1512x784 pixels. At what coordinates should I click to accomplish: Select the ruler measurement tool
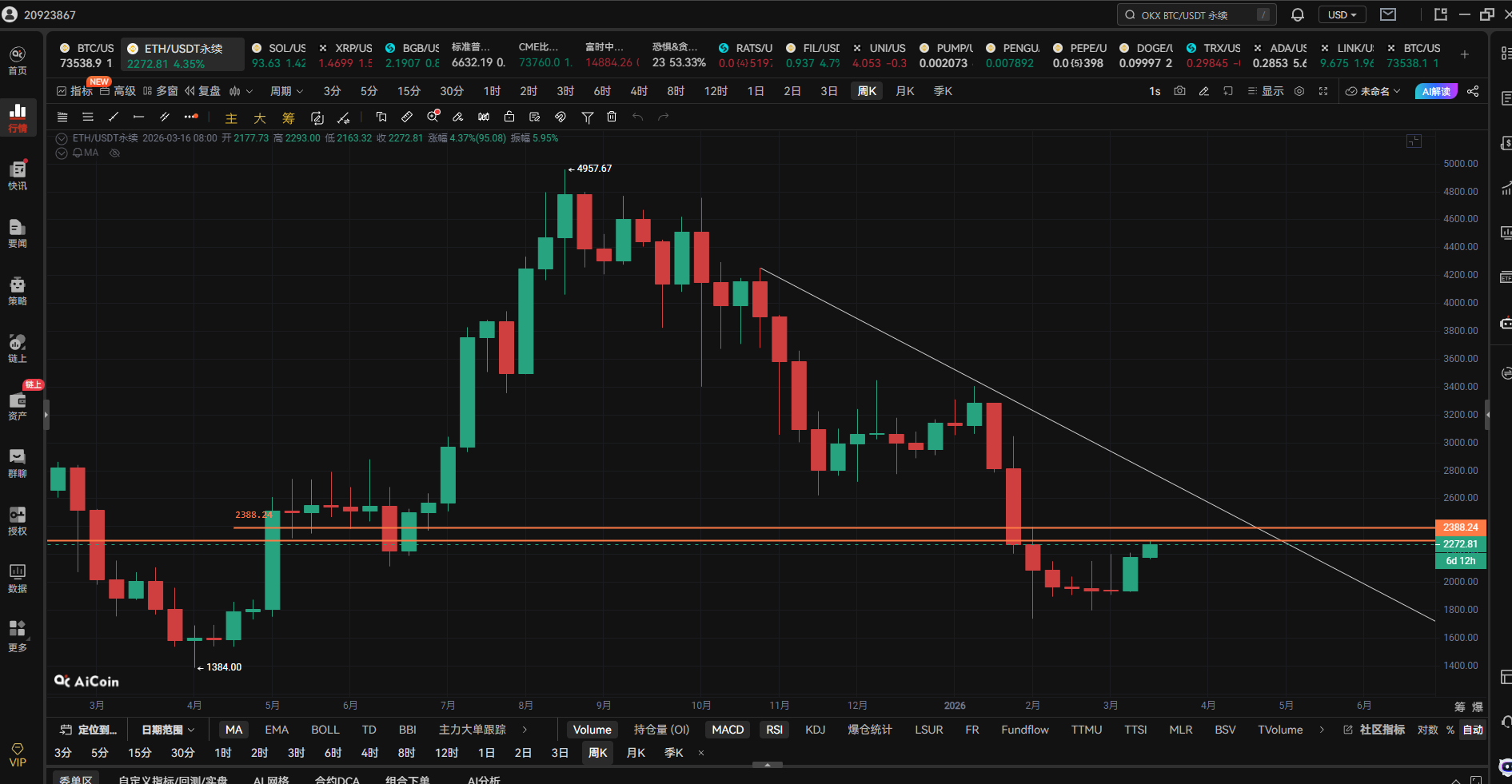pos(407,117)
